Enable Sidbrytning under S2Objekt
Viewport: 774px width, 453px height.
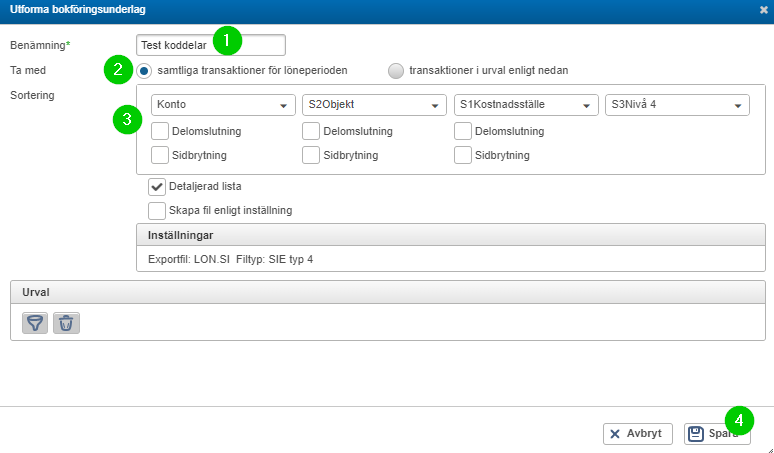311,155
